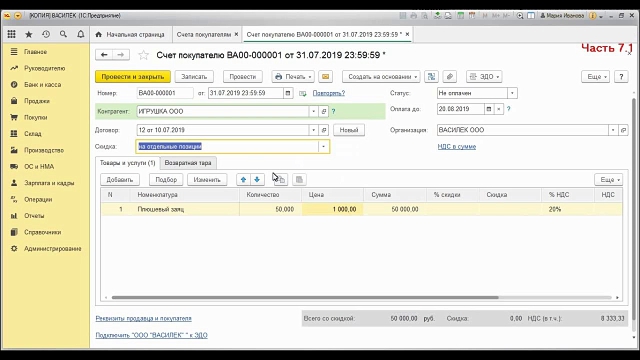The width and height of the screenshot is (640, 360).
Task: Expand the Создать на основании menu
Action: (381, 77)
